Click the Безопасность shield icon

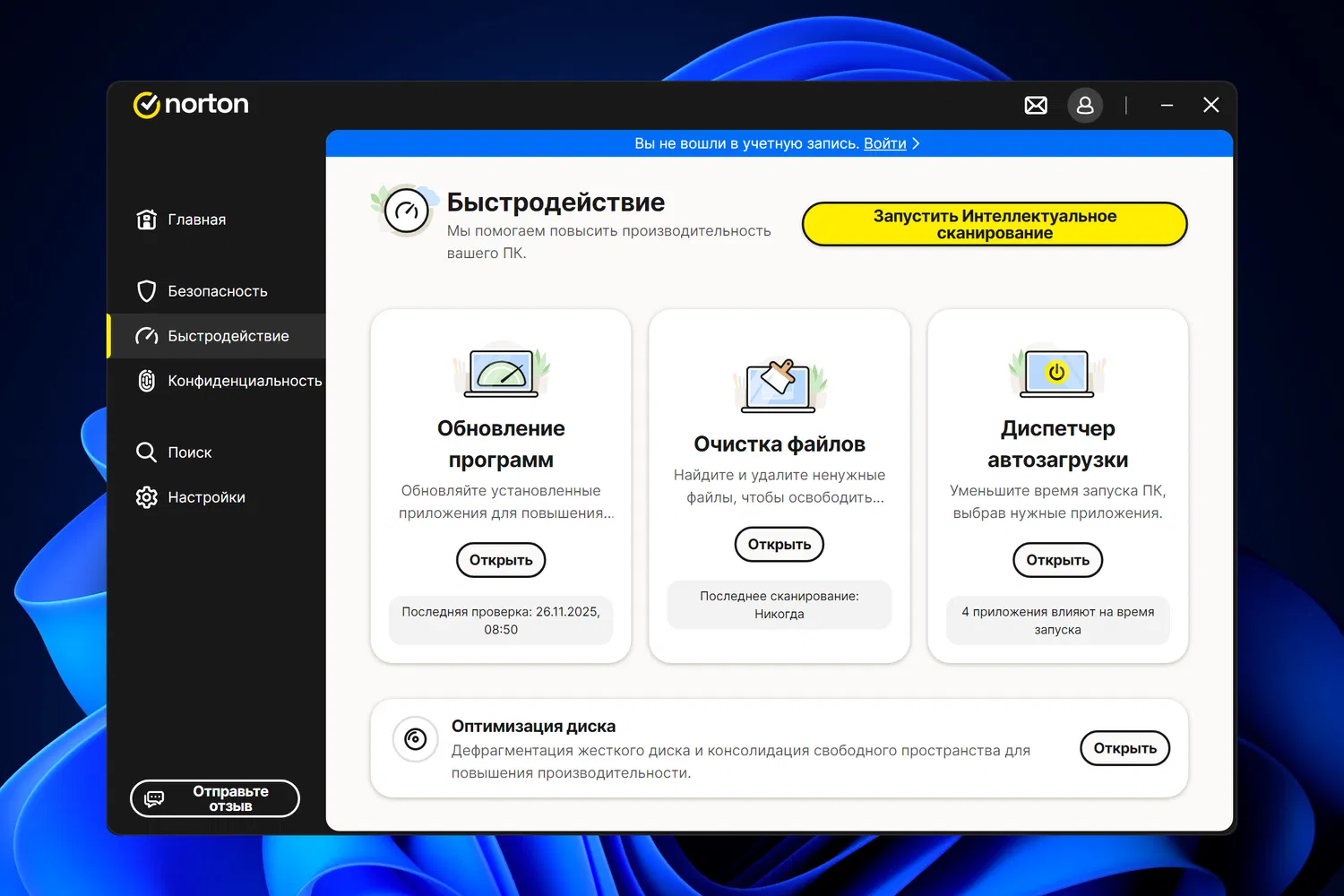pos(146,291)
